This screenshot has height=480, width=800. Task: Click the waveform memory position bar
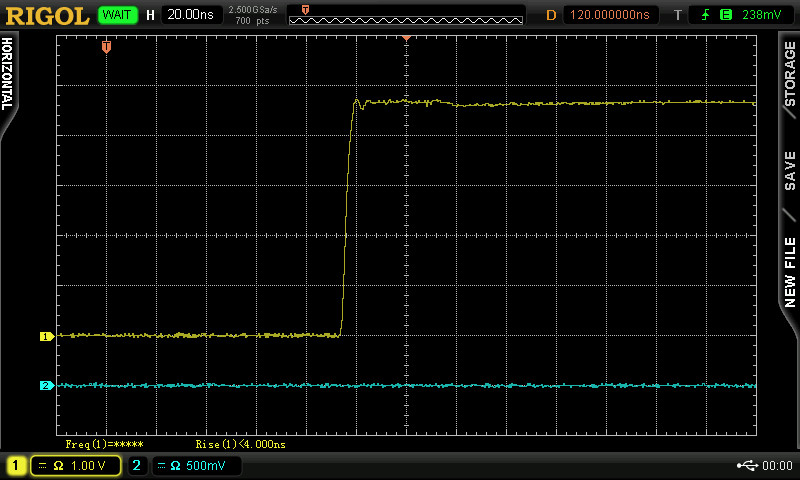pyautogui.click(x=405, y=15)
